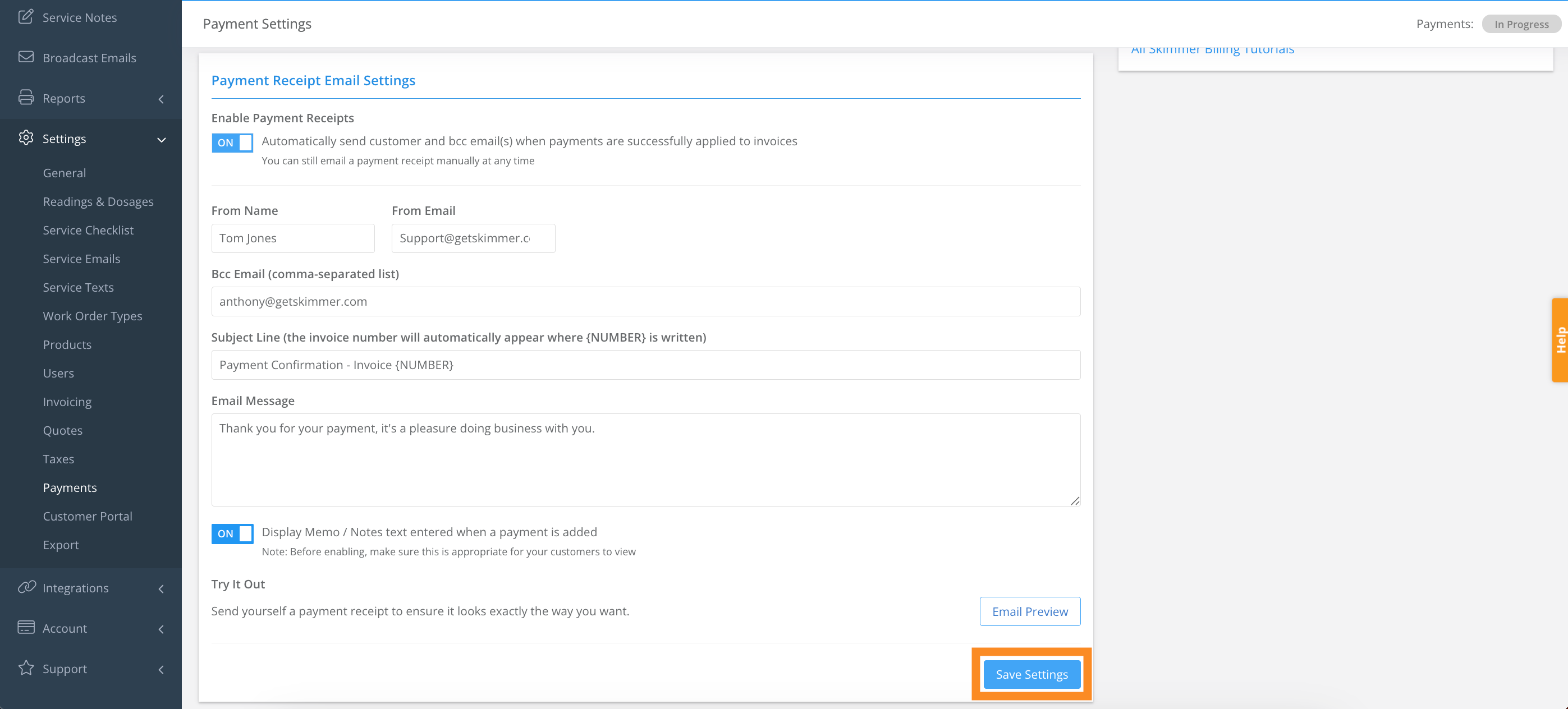Click the From Name field
Screen dimensions: 1568x709
tap(293, 238)
